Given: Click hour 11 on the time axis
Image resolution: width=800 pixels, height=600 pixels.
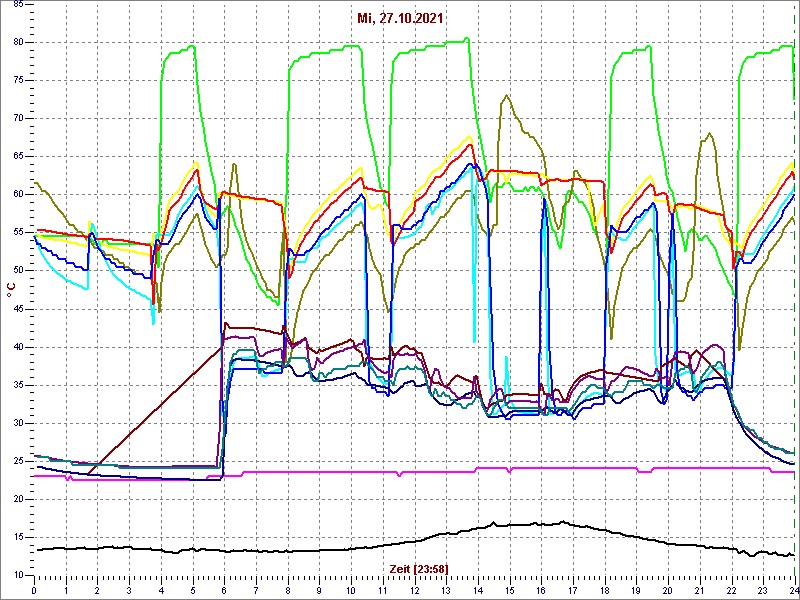Looking at the screenshot, I should tap(383, 588).
